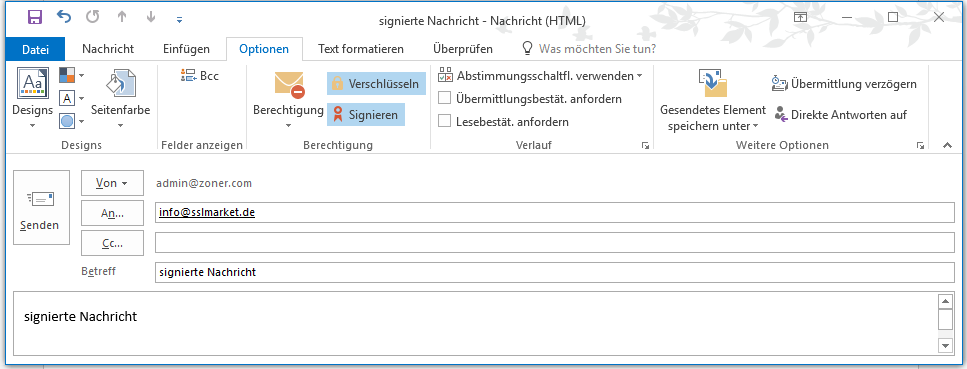967x369 pixels.
Task: Click the Redo arrow icon
Action: click(x=93, y=17)
